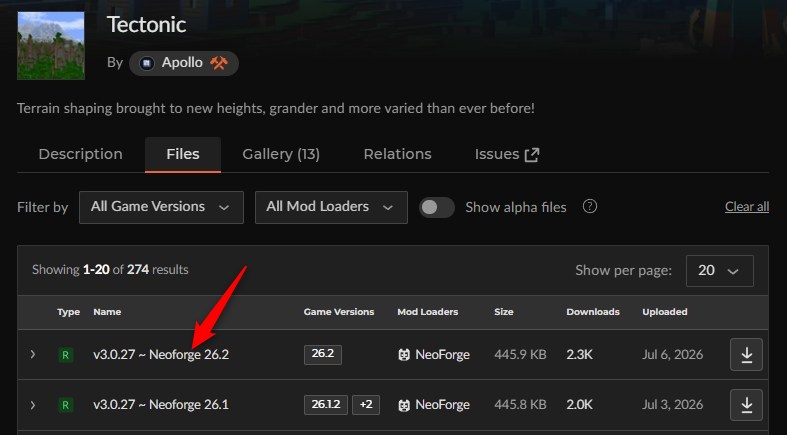Open the Relations tab
This screenshot has width=787, height=435.
398,154
